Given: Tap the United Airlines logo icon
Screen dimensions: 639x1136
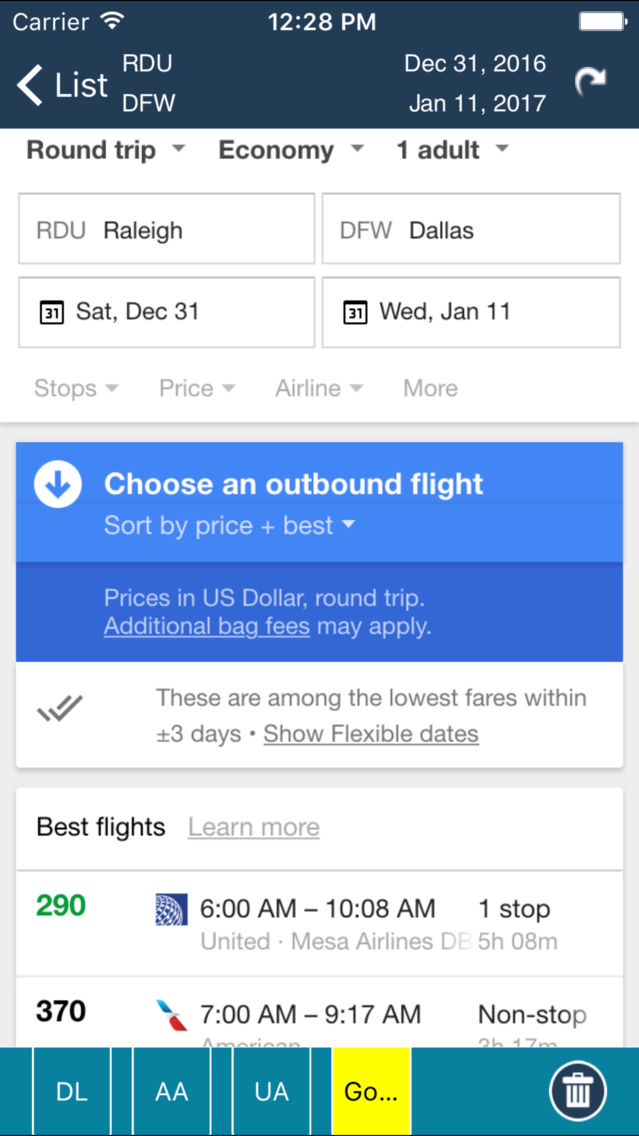Looking at the screenshot, I should pyautogui.click(x=171, y=909).
